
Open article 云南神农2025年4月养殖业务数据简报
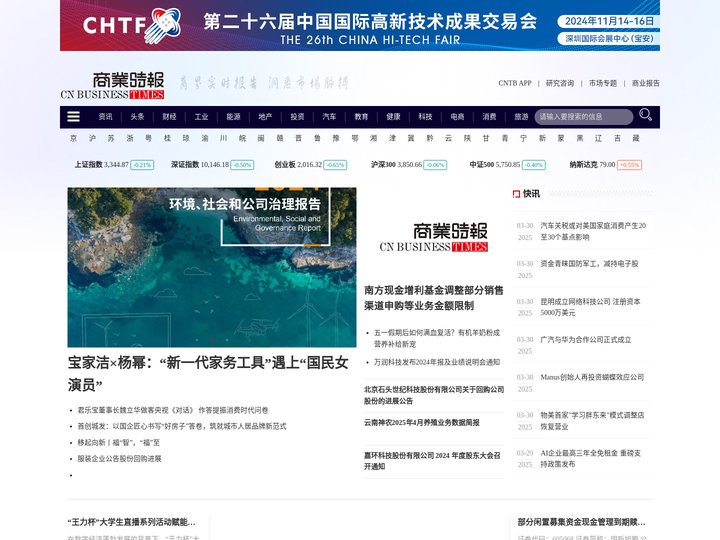click(x=422, y=422)
